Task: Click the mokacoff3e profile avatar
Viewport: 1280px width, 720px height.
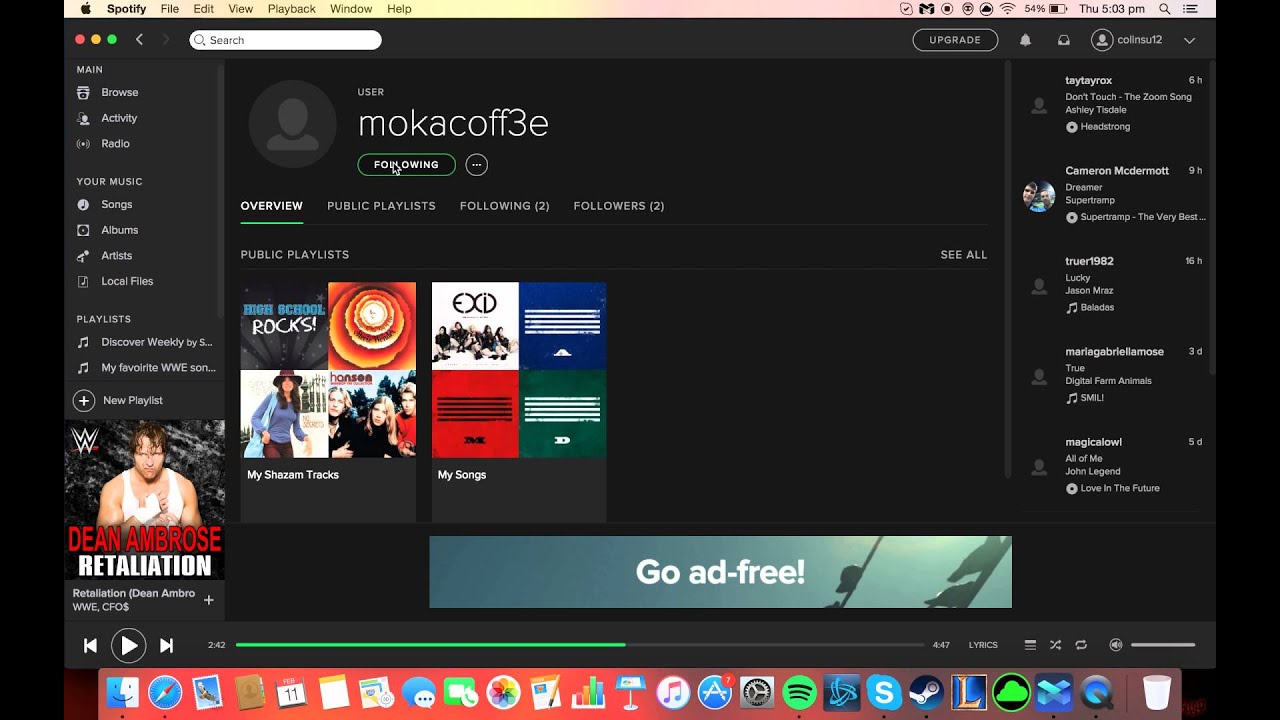Action: pos(293,124)
